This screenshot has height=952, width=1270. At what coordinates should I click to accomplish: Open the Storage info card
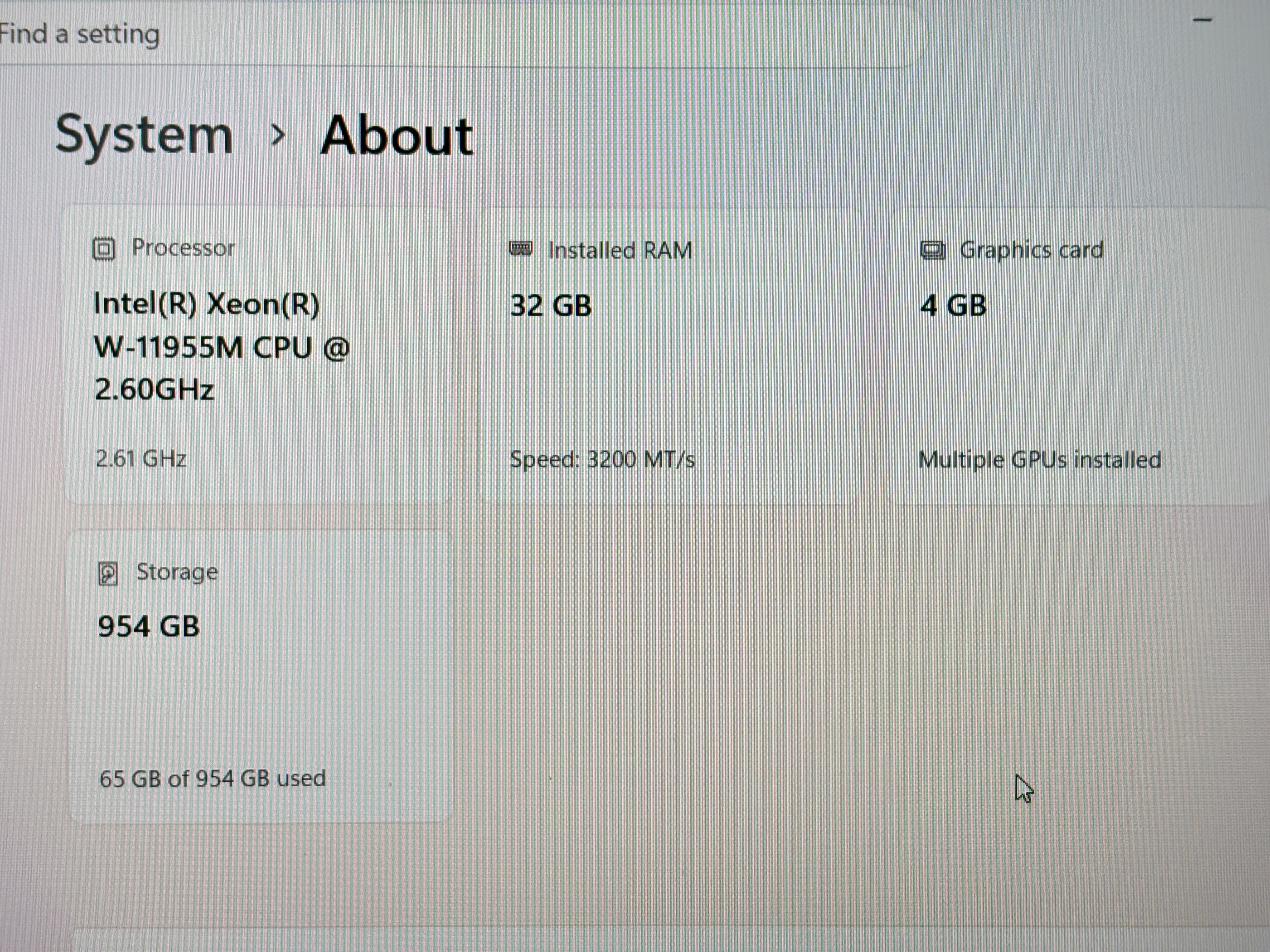(260, 676)
